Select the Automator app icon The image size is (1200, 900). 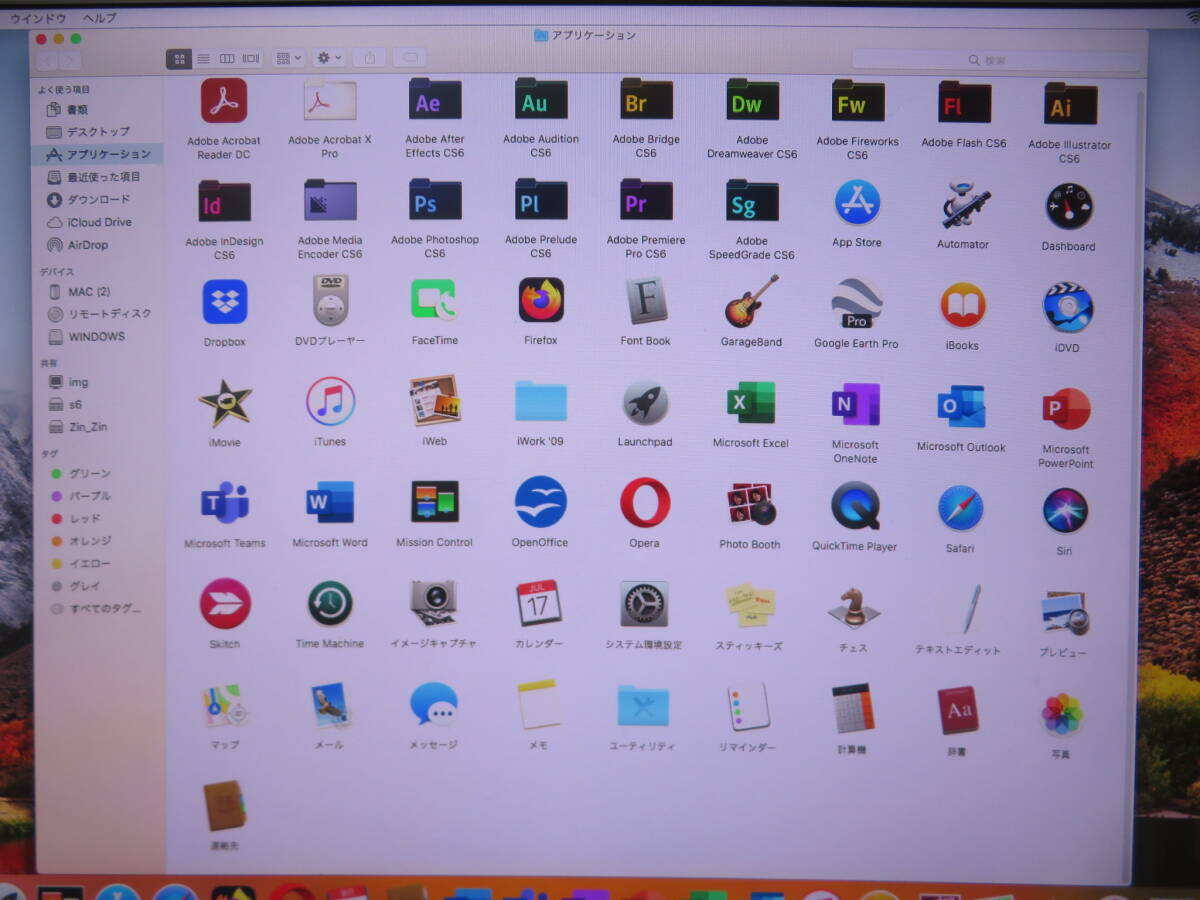pos(964,205)
